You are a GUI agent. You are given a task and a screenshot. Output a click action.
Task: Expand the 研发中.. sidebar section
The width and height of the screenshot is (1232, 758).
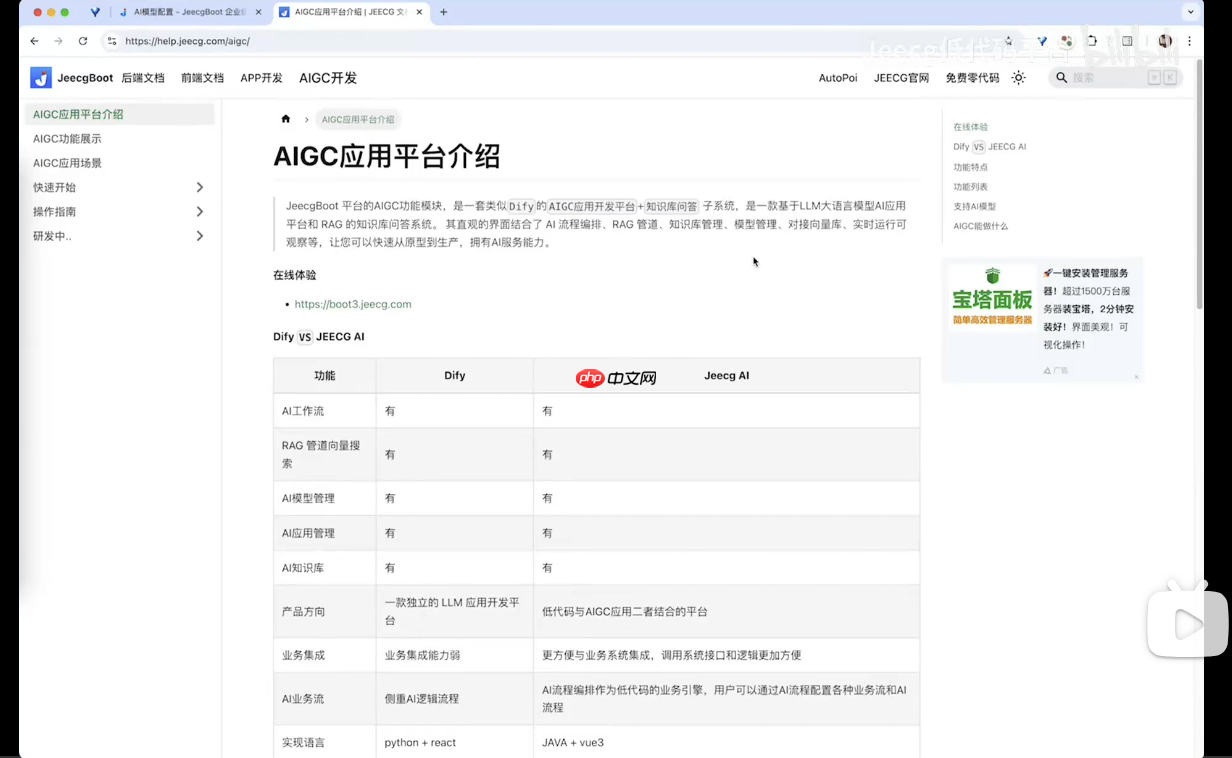pos(199,235)
